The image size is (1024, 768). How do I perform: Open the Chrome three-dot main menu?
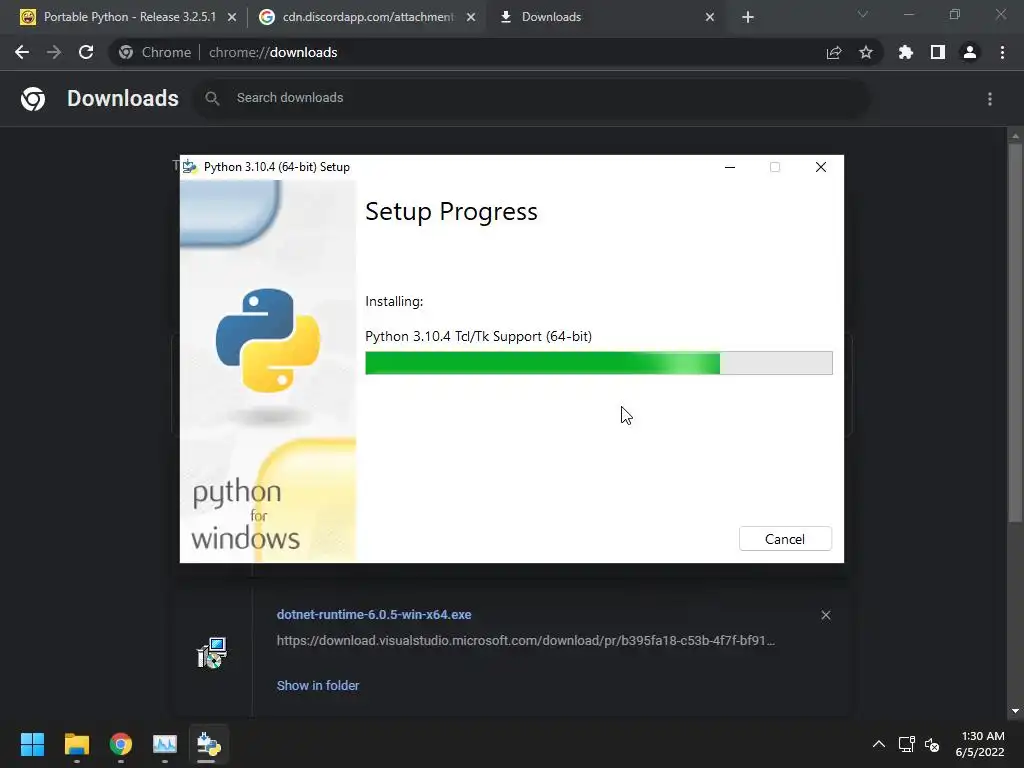1002,52
